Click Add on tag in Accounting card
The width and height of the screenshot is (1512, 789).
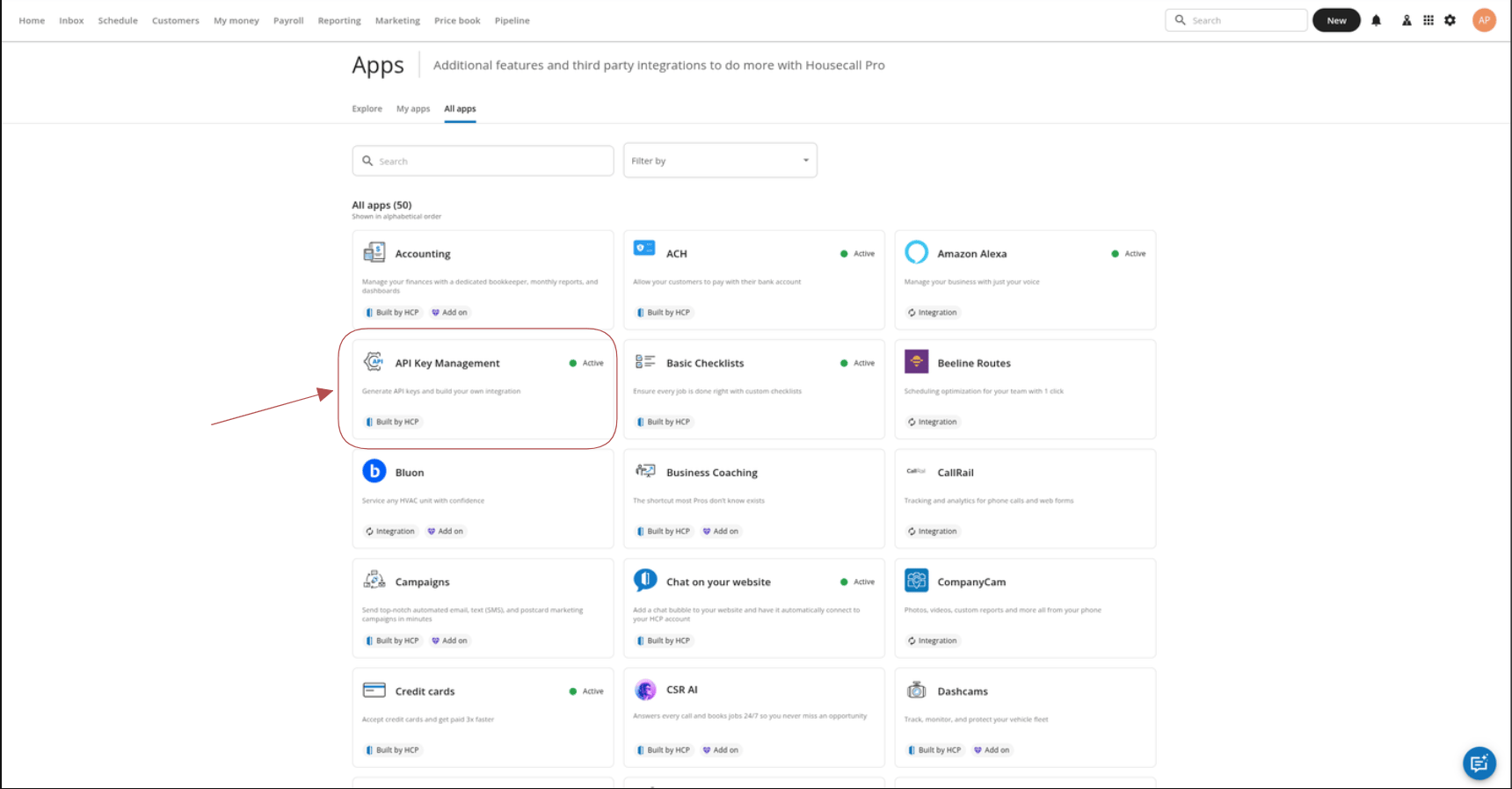pyautogui.click(x=449, y=312)
